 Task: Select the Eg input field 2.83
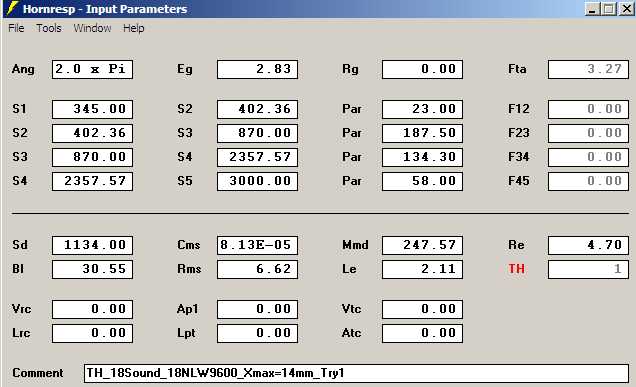[257, 69]
